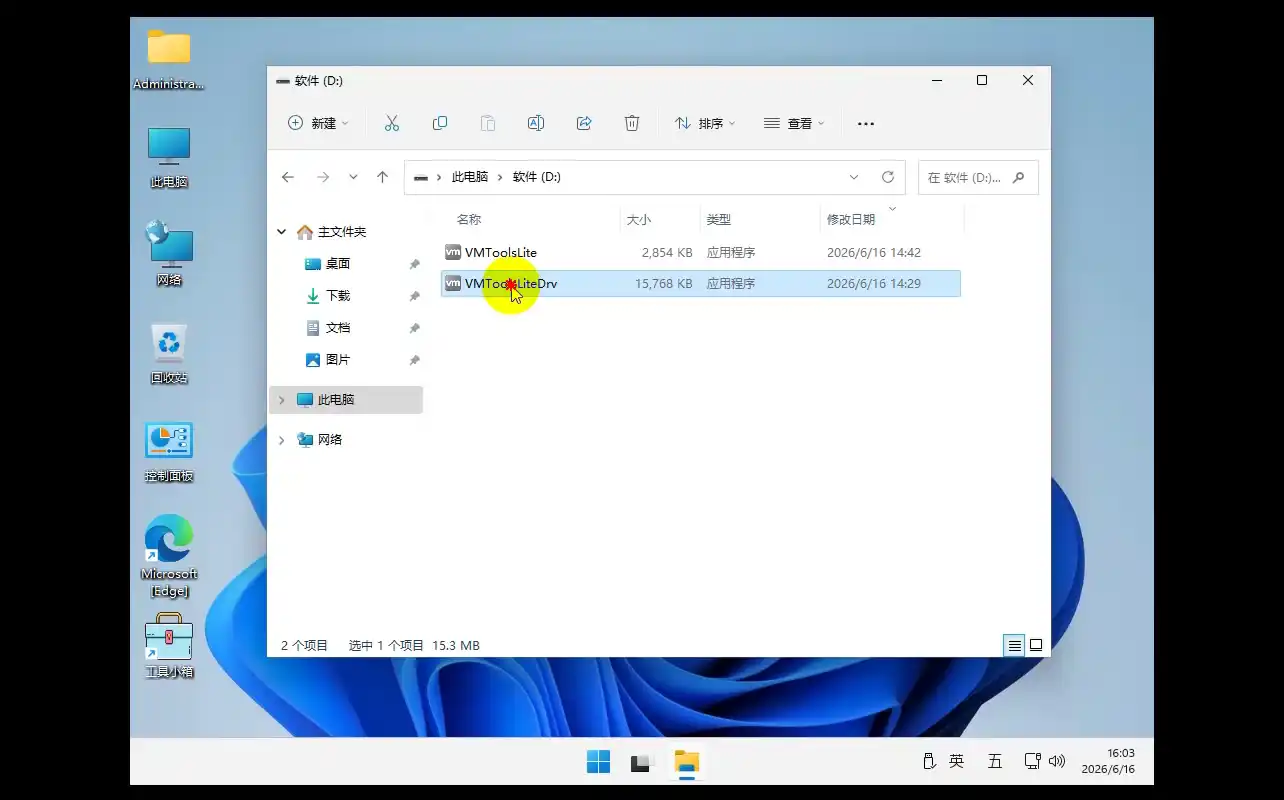Click 软件 (D:) in the address breadcrumb
The image size is (1284, 800).
(537, 177)
